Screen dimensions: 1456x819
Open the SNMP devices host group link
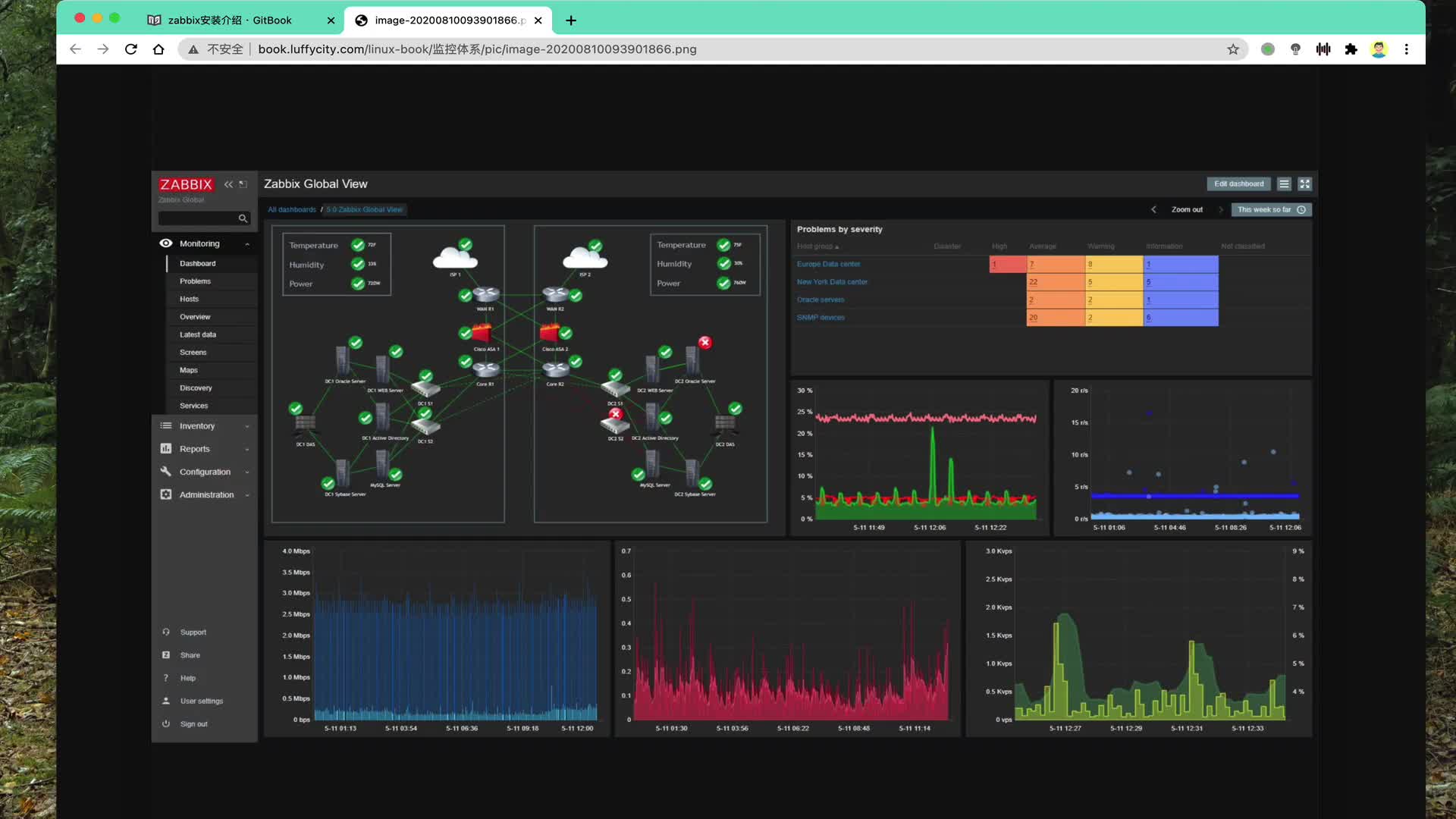click(821, 318)
